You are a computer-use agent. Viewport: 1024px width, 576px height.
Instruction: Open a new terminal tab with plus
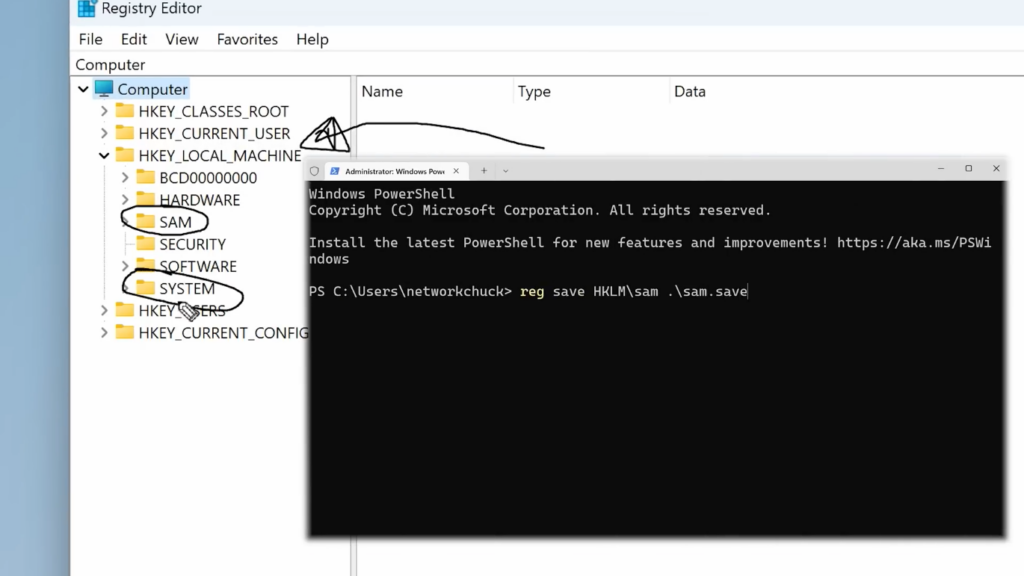point(484,171)
